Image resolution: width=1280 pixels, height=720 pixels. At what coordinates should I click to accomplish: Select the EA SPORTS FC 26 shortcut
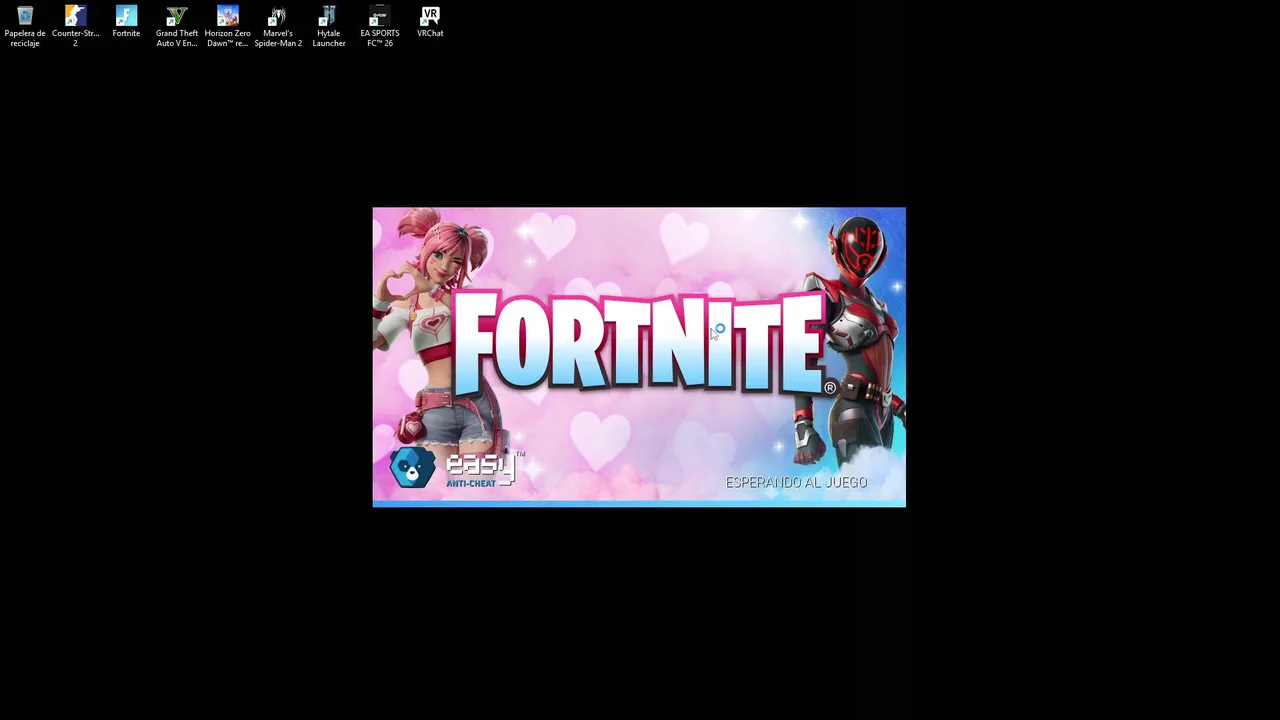pos(379,26)
